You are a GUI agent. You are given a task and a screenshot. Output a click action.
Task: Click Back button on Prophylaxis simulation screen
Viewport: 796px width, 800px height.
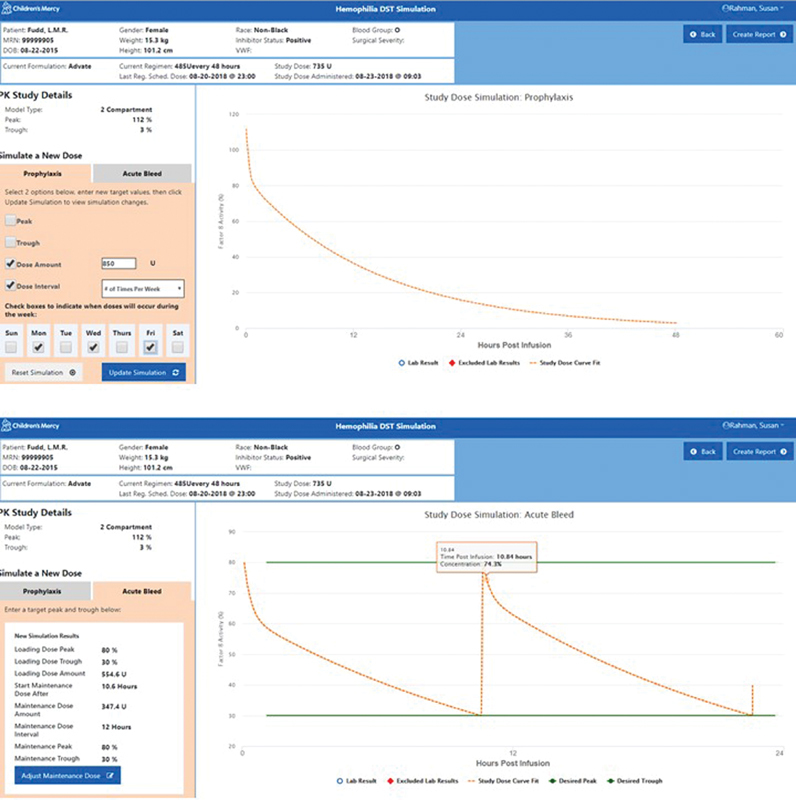[x=703, y=34]
